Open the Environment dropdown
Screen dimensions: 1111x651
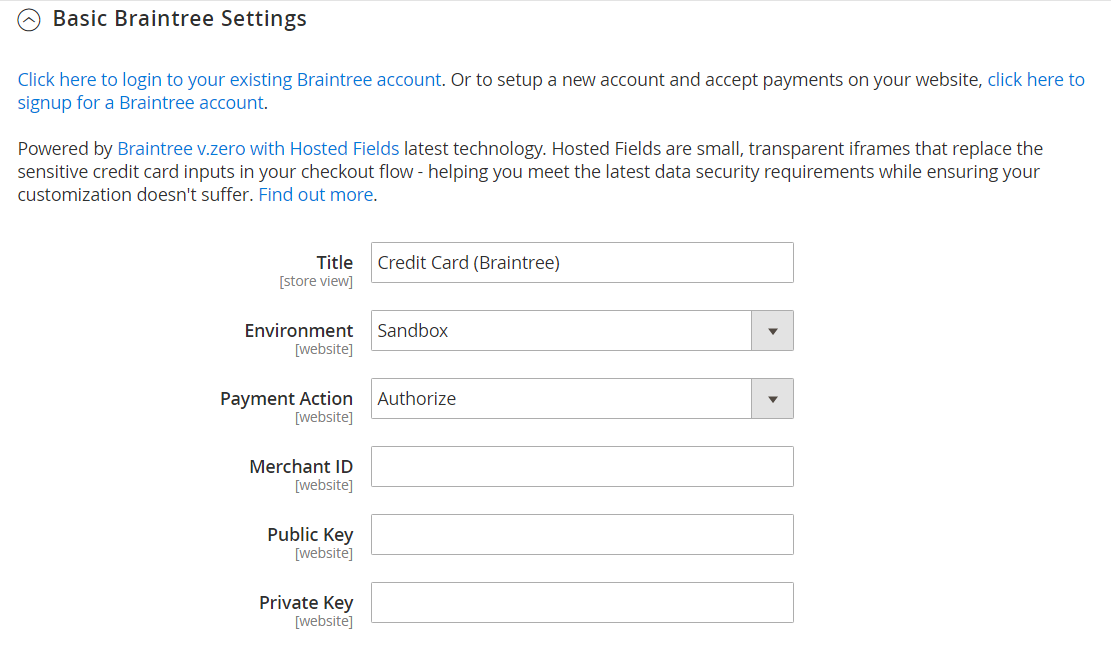[x=582, y=331]
